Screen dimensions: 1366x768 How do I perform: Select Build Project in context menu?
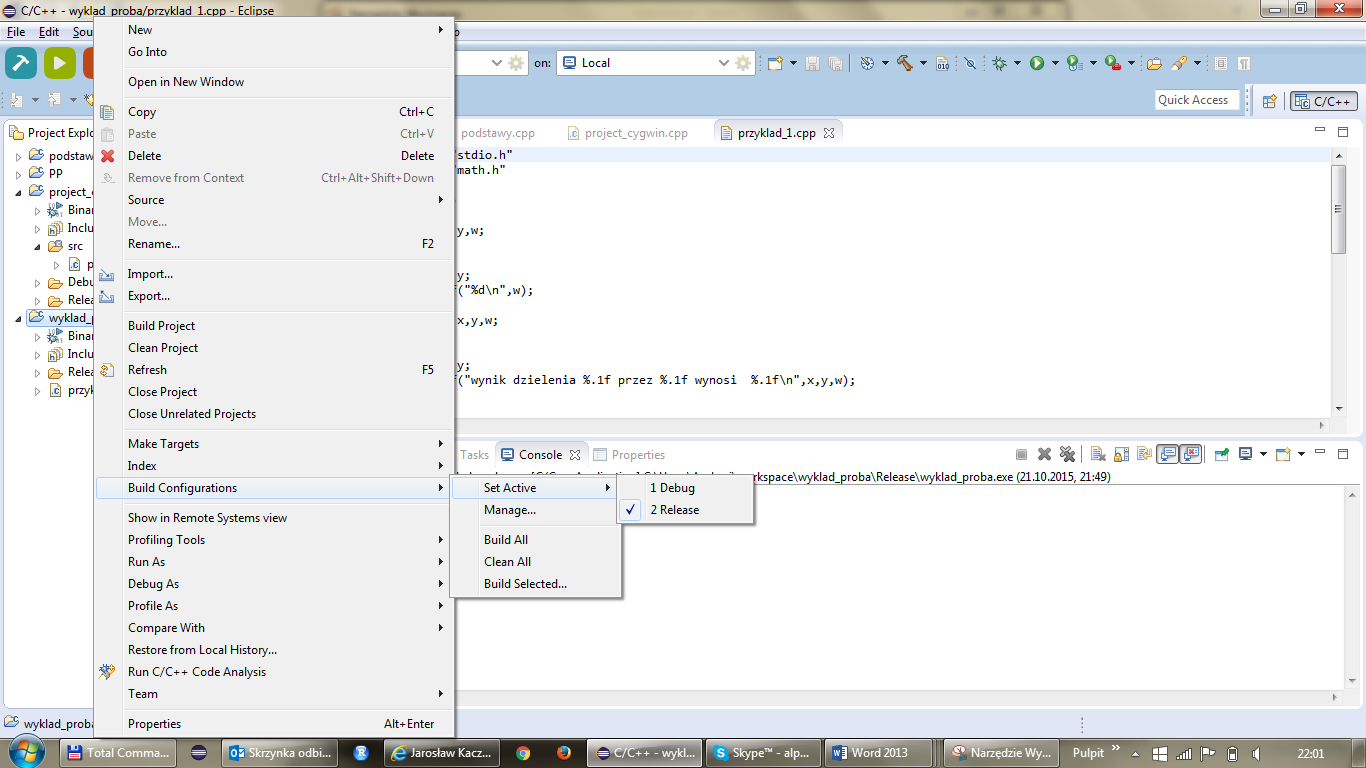[275, 326]
